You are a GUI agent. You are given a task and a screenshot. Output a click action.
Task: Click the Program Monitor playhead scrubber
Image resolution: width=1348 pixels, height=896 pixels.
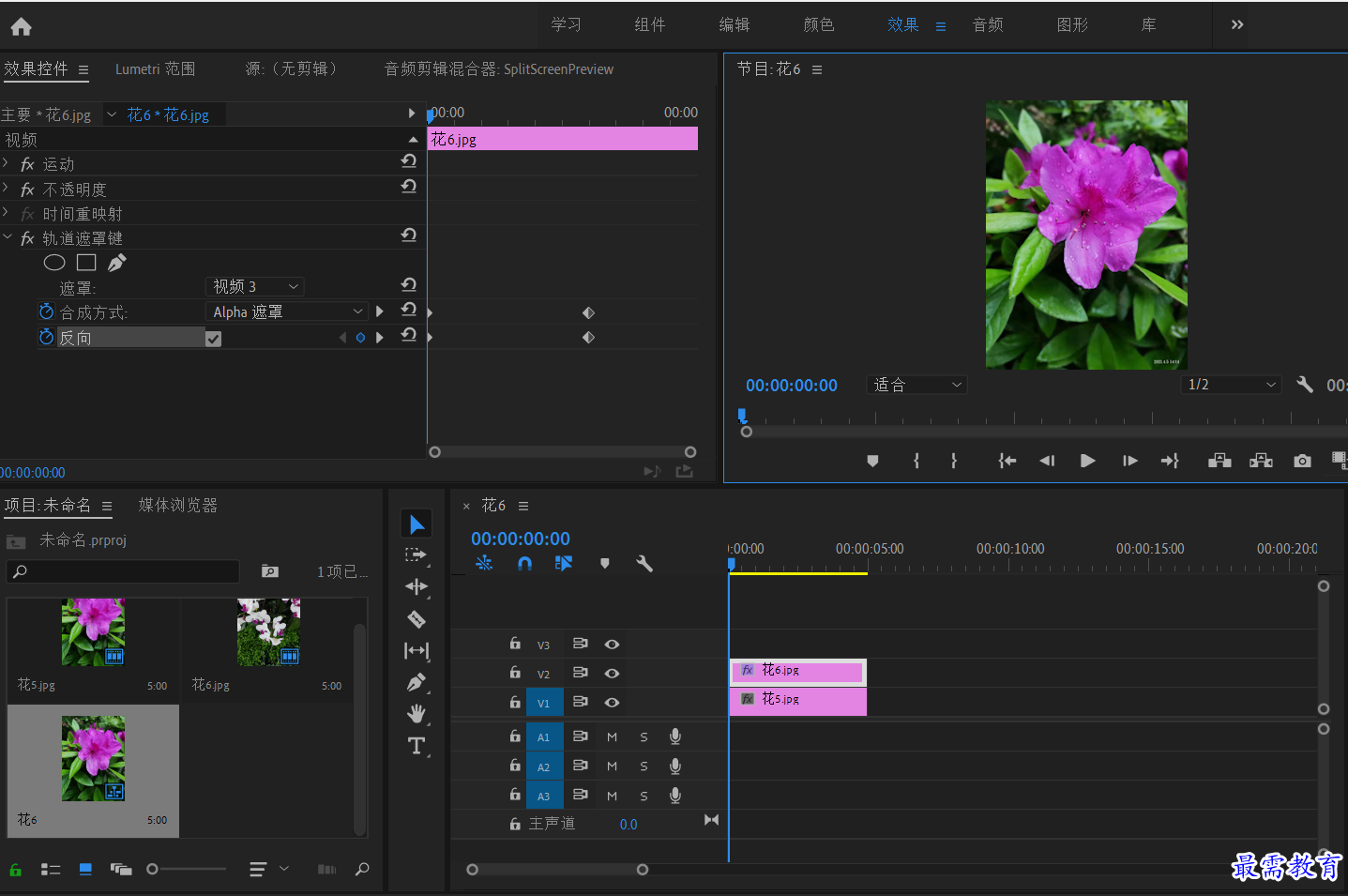(742, 415)
